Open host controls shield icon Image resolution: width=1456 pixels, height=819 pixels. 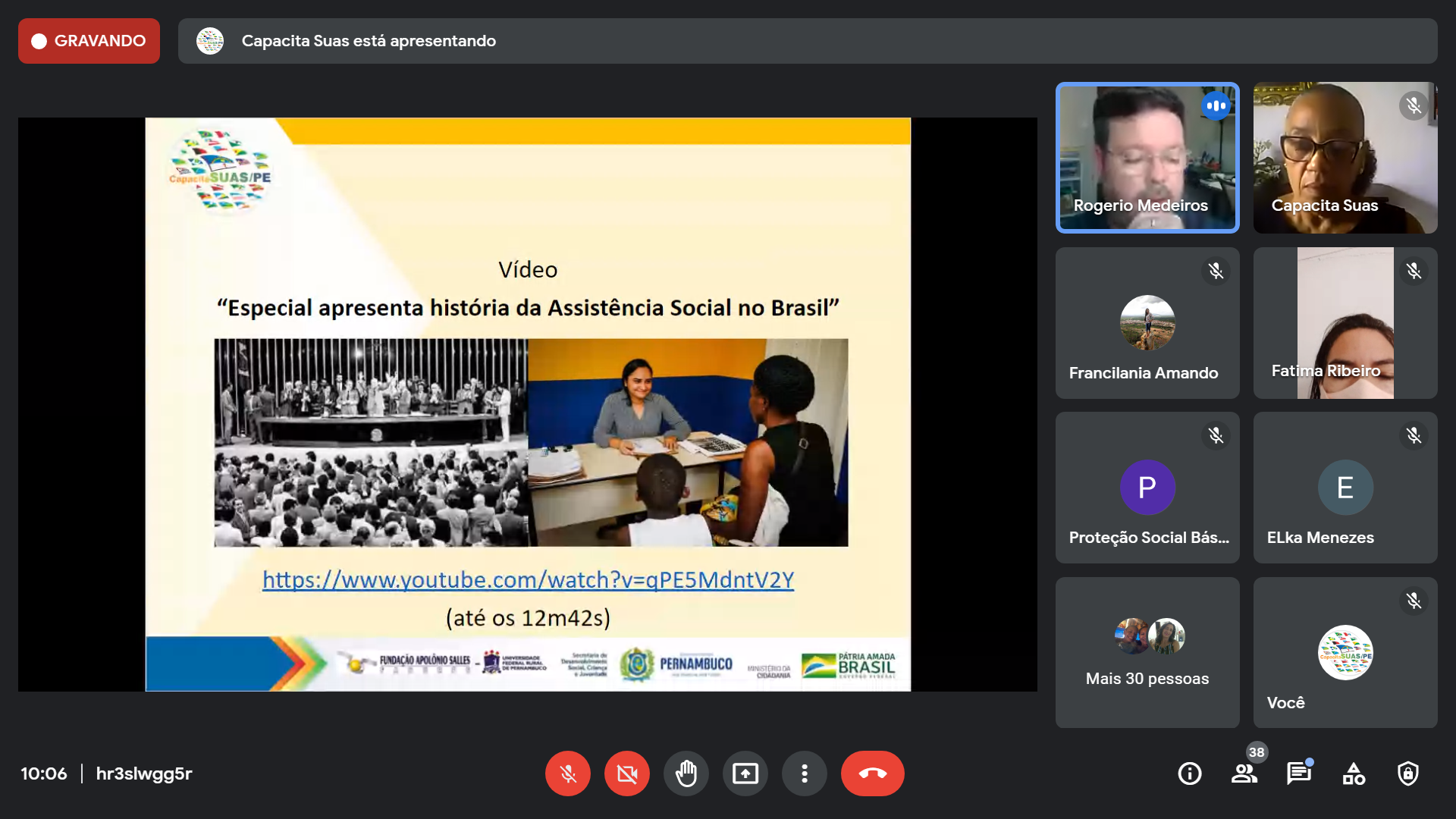point(1408,773)
